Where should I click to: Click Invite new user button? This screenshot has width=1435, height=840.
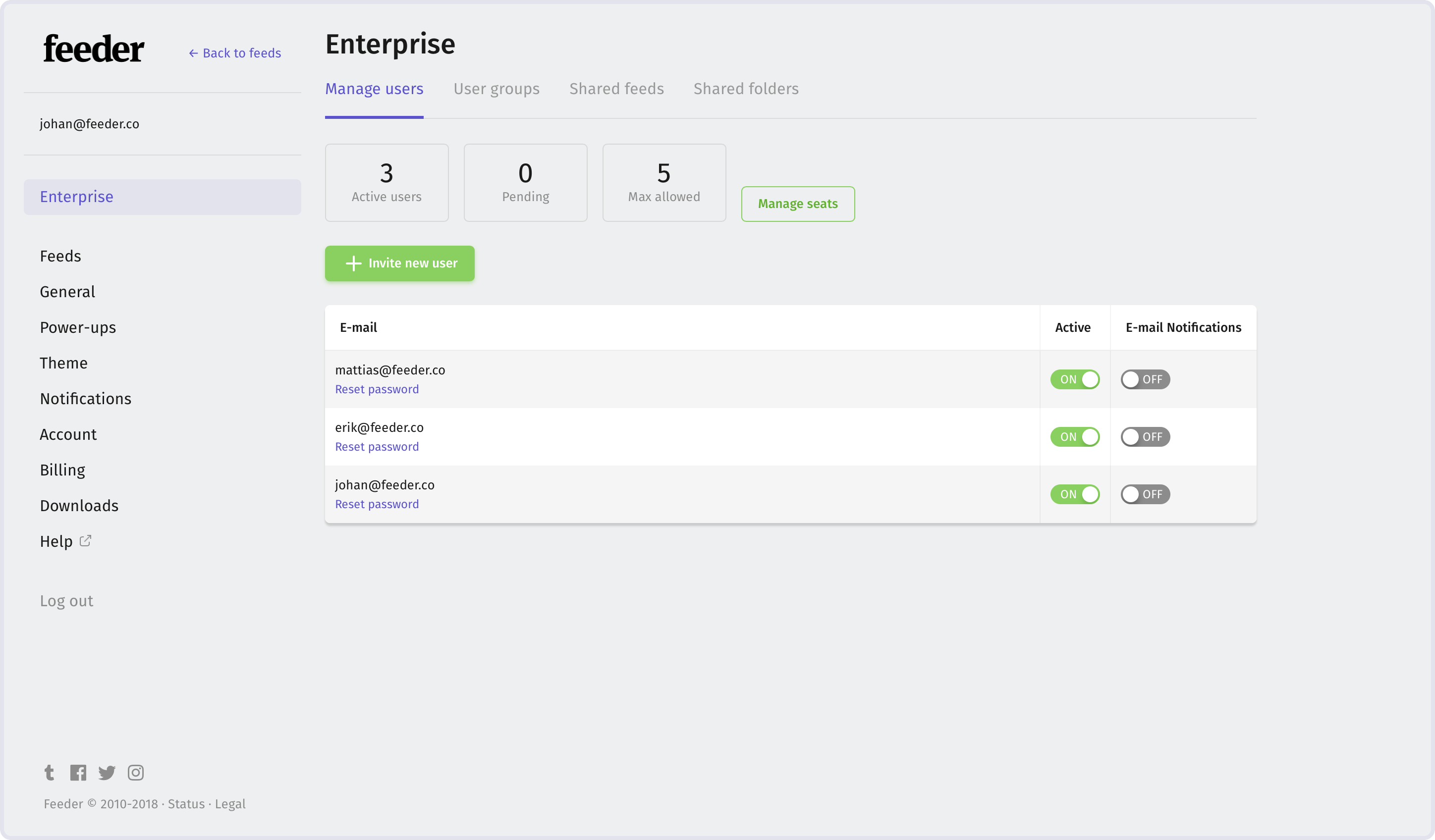[400, 263]
